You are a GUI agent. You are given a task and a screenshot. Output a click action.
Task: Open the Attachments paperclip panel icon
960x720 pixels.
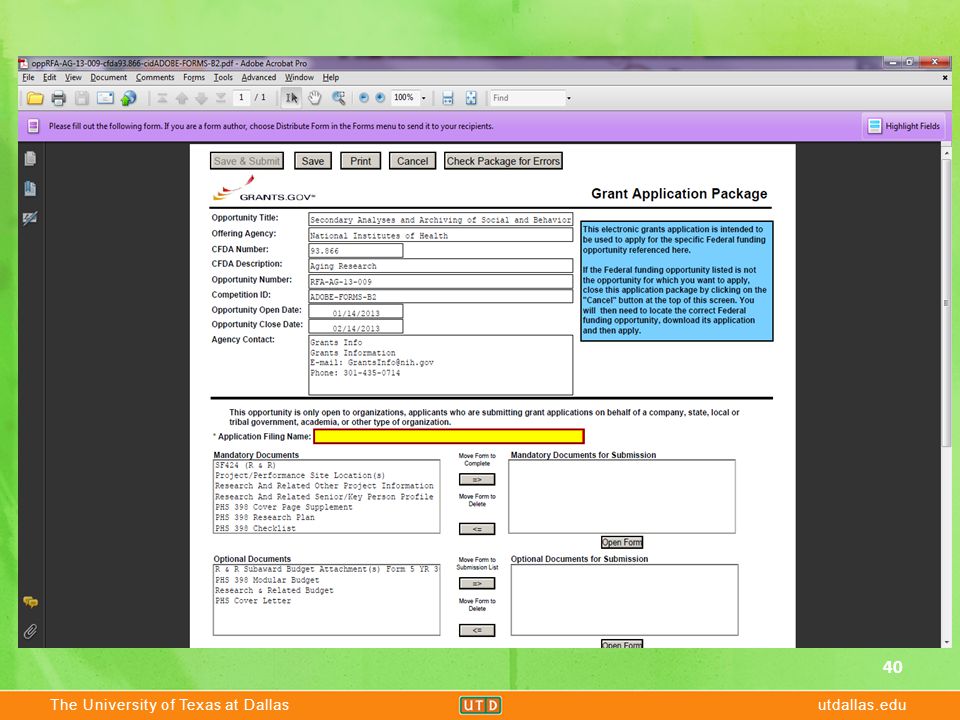click(30, 631)
